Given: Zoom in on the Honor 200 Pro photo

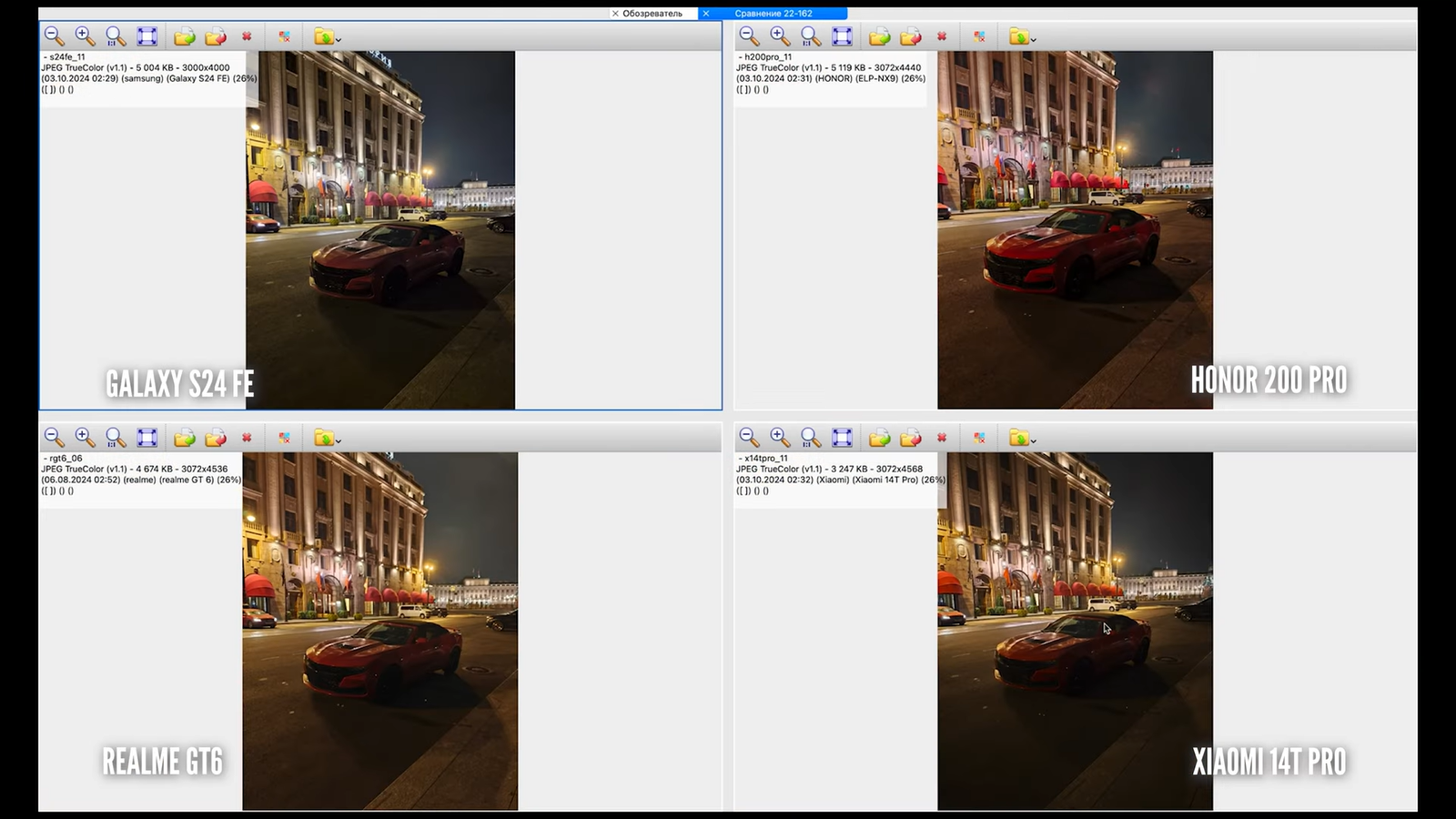Looking at the screenshot, I should [x=780, y=36].
